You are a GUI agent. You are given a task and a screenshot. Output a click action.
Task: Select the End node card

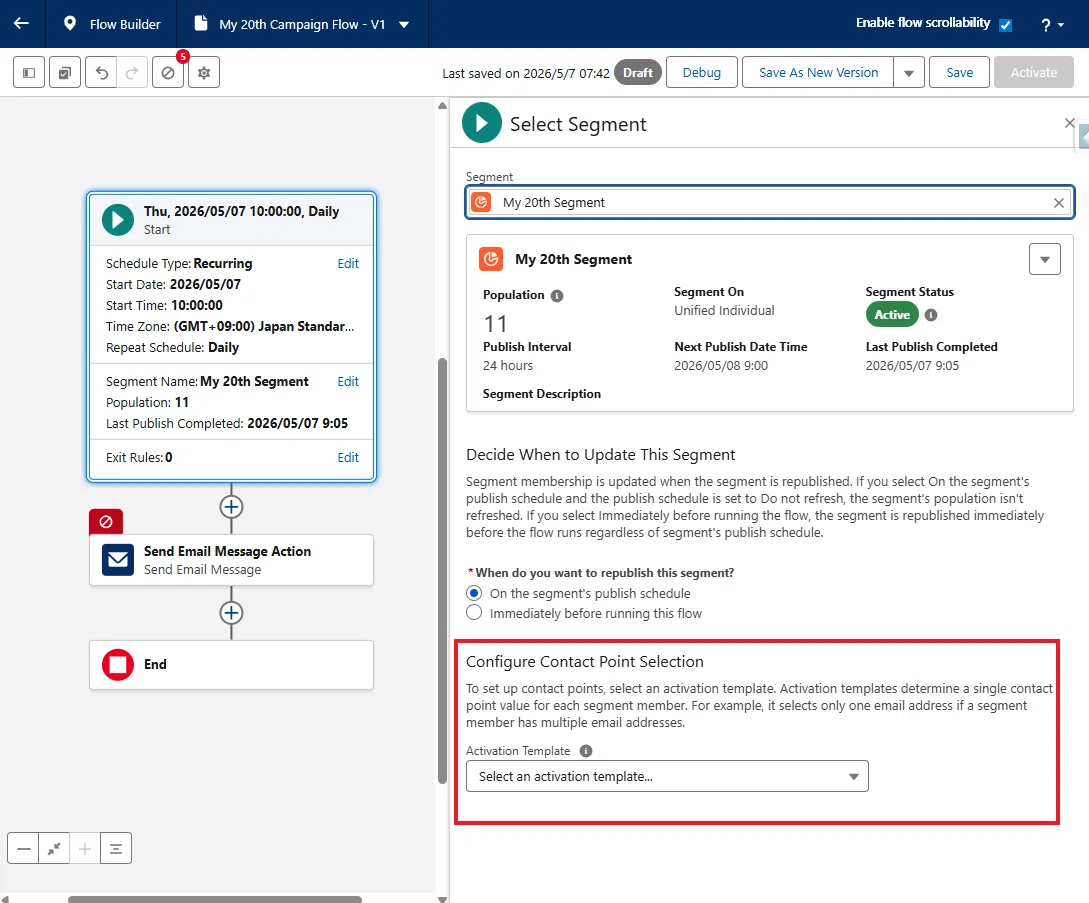[x=231, y=665]
